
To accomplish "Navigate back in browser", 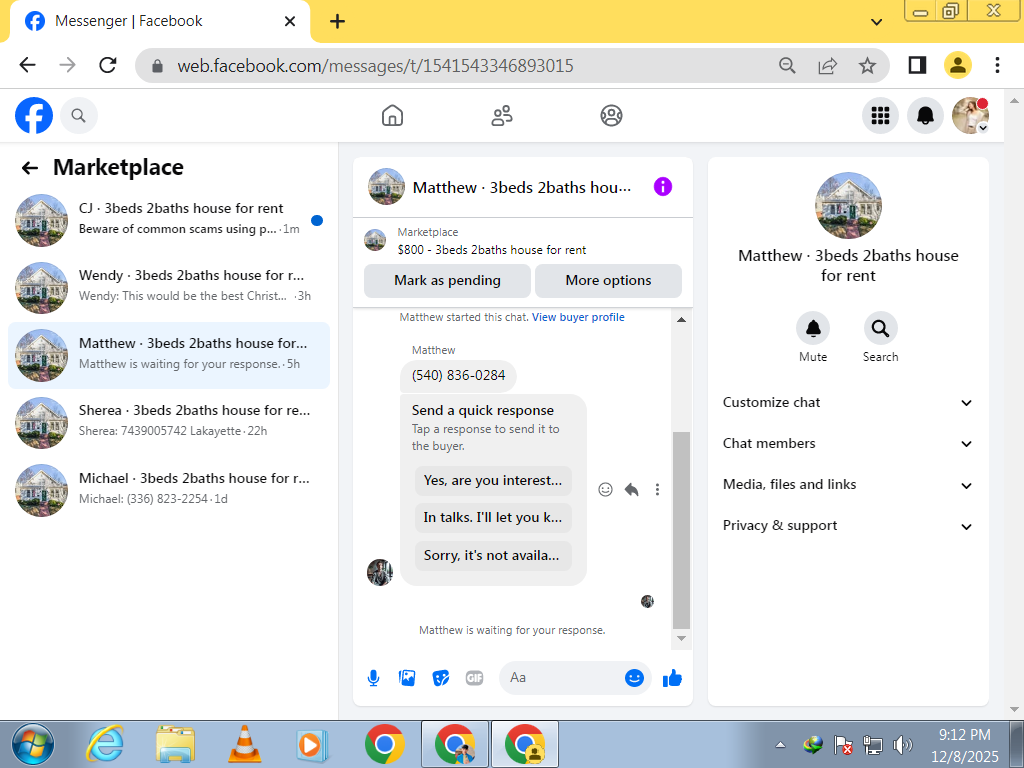I will pos(28,65).
